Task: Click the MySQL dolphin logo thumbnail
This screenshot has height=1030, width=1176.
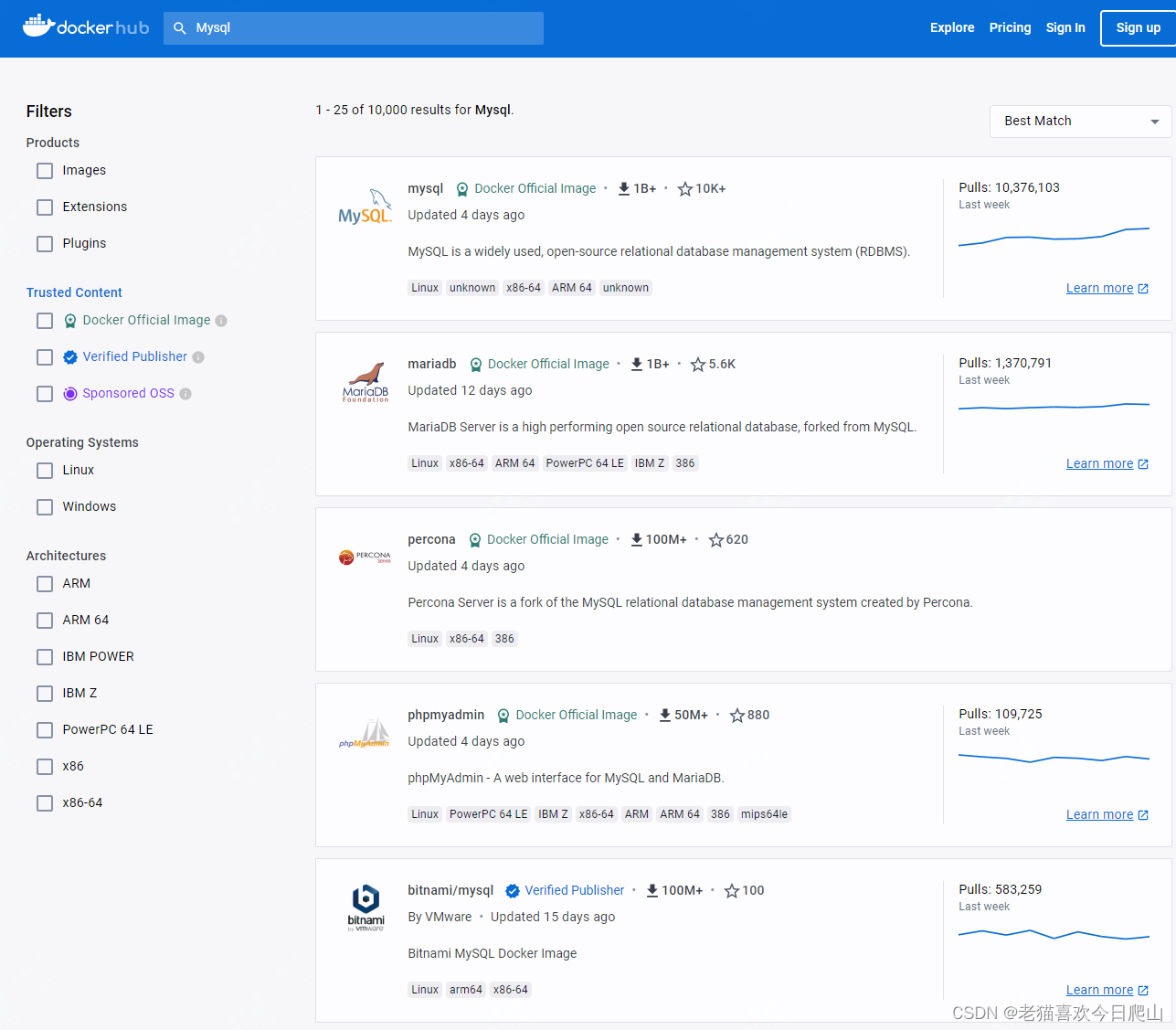Action: pyautogui.click(x=365, y=204)
